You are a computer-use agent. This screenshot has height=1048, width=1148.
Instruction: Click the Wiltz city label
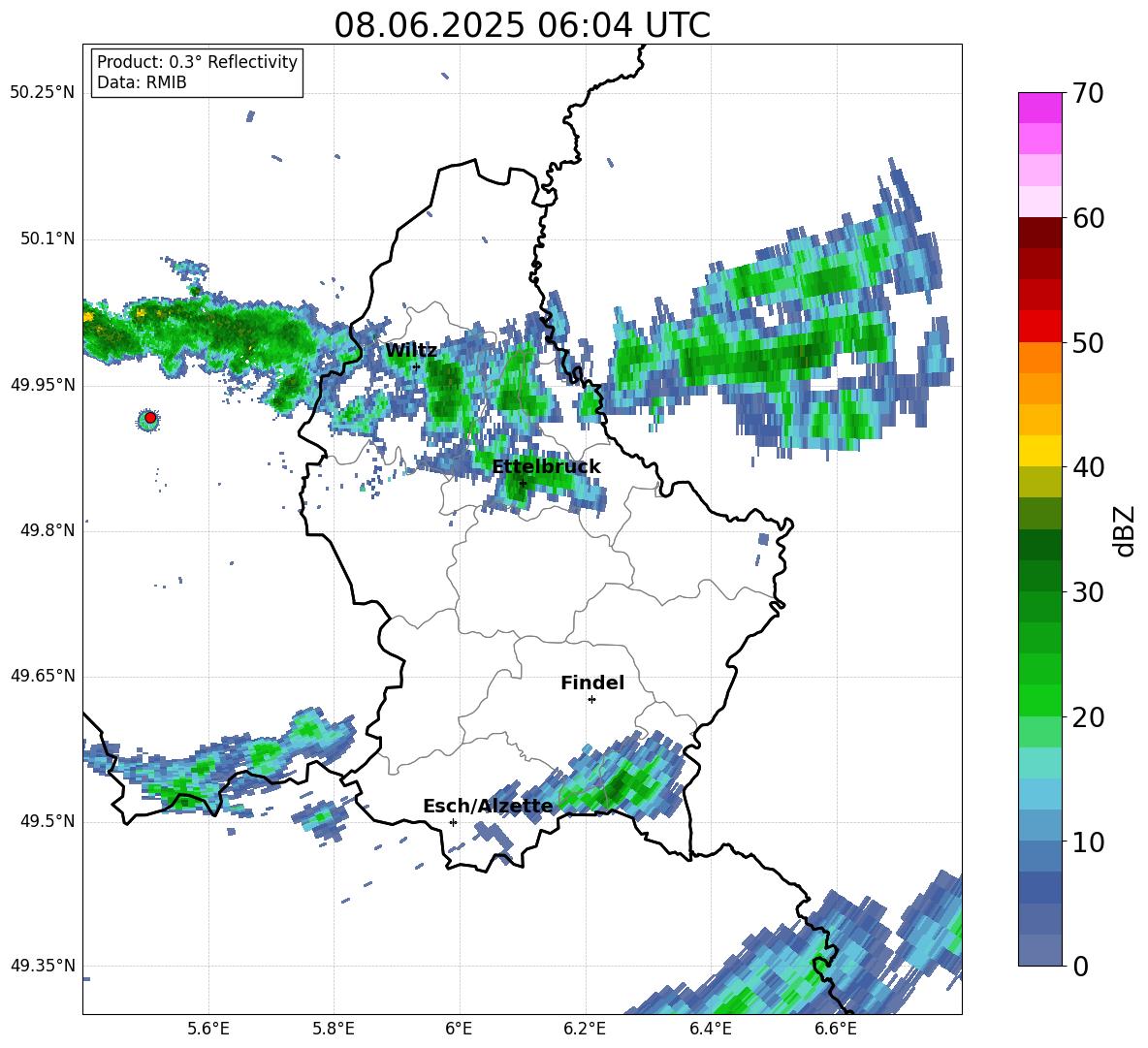pyautogui.click(x=411, y=351)
